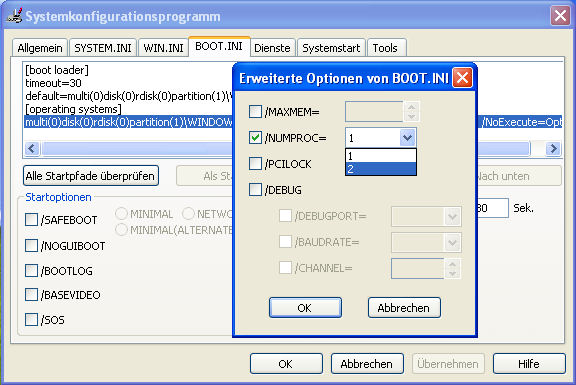Switch to the Systemstart tab
576x385 pixels.
pyautogui.click(x=331, y=48)
